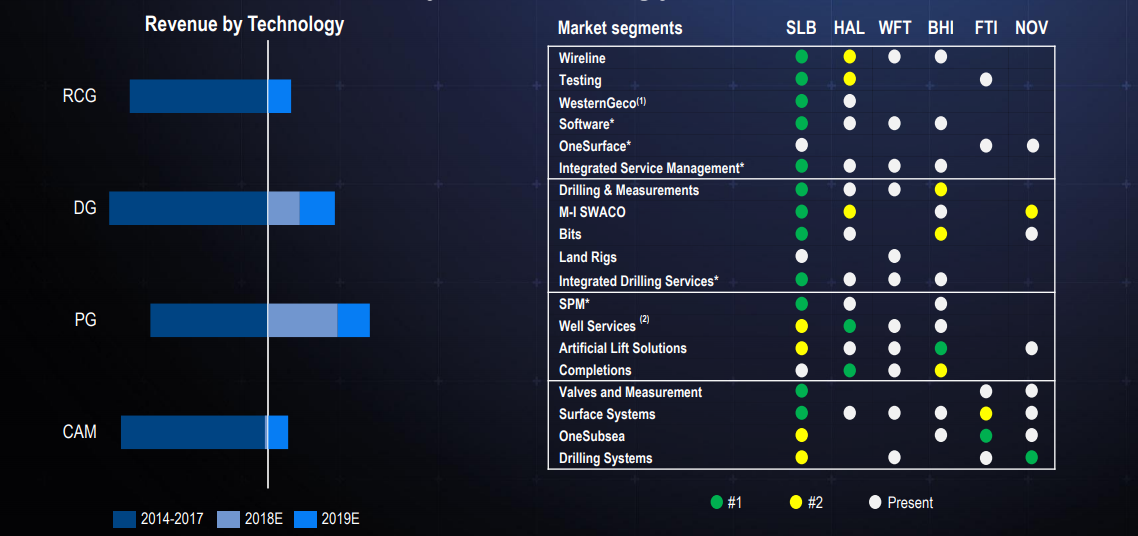The image size is (1138, 536).
Task: Click the green NOV dot for Drilling Systems
Action: click(1031, 458)
